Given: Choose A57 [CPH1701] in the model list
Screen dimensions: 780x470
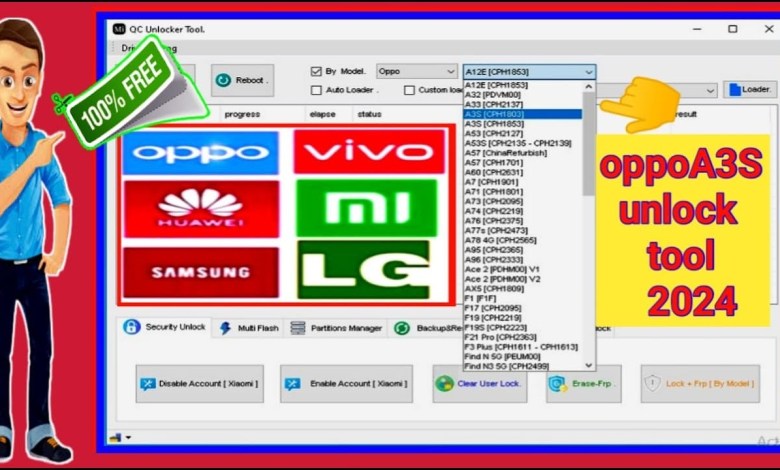Looking at the screenshot, I should [x=493, y=162].
